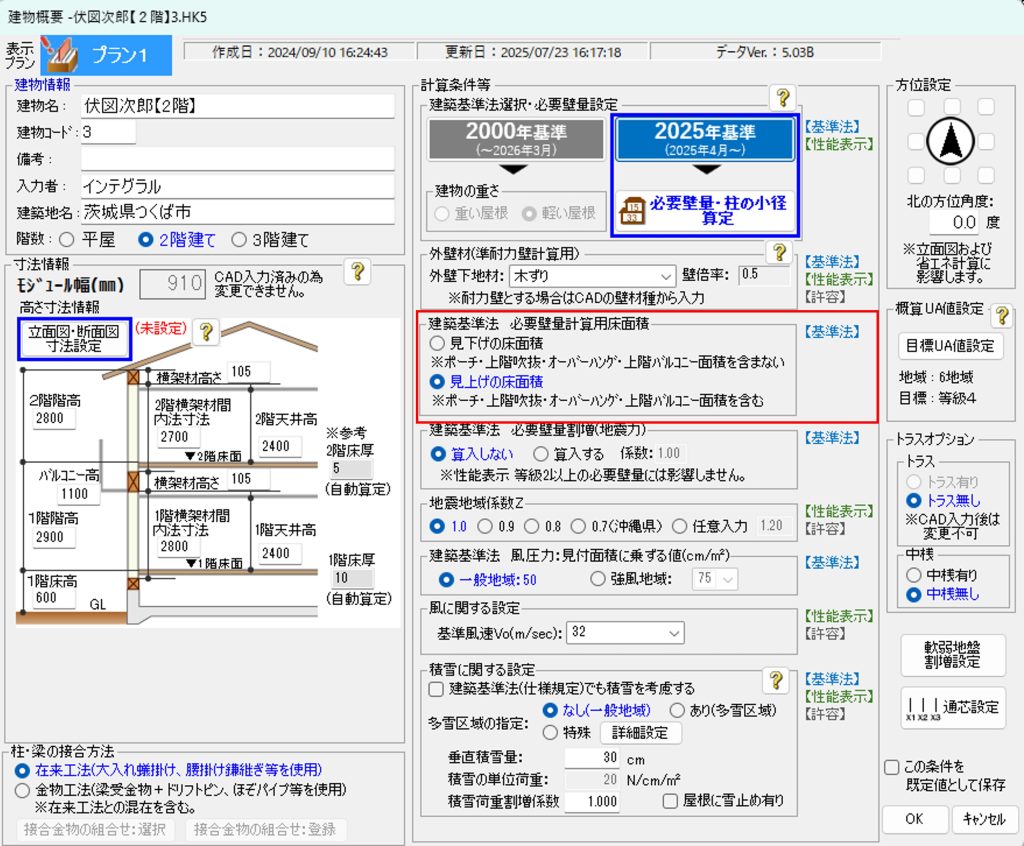Screen dimensions: 1024x846
Task: Click the 北の方位角度 field showing 0.0
Action: pyautogui.click(x=955, y=222)
